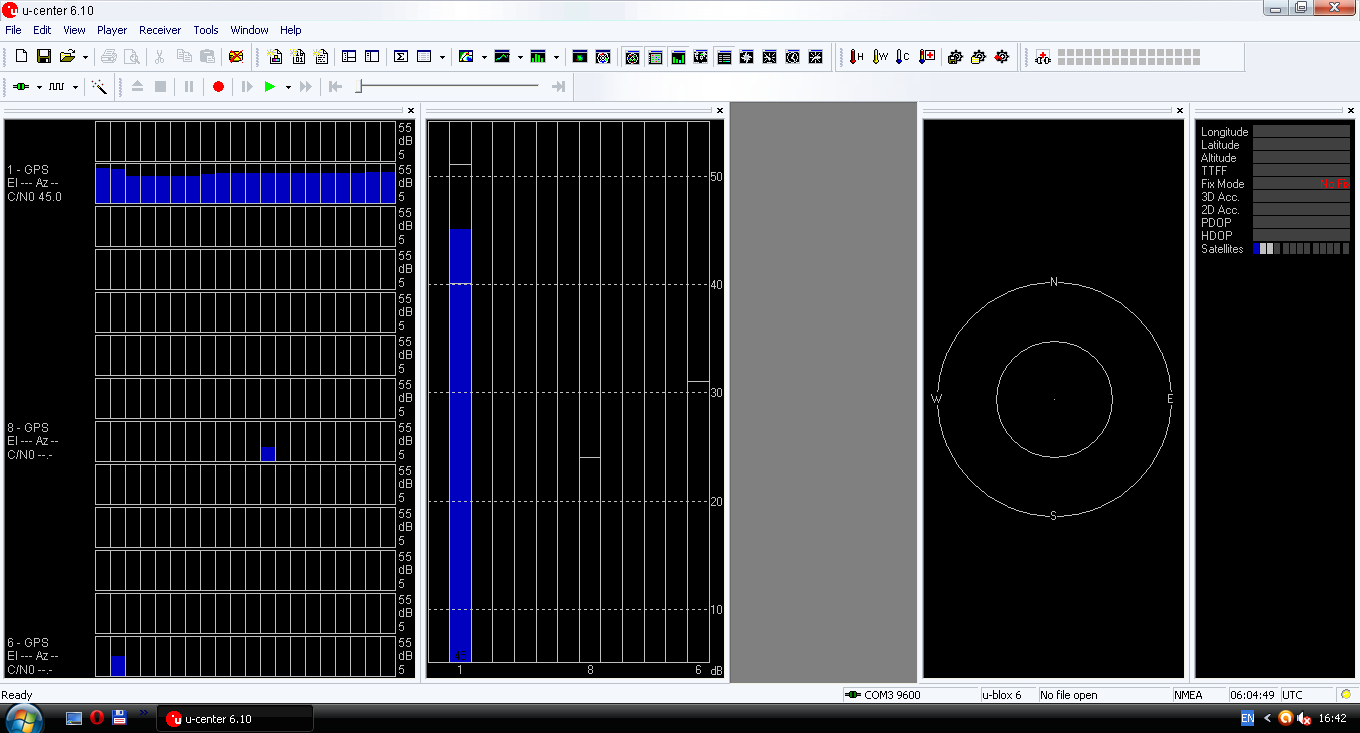Expand the Open file dropdown arrow
Image resolution: width=1360 pixels, height=733 pixels.
pyautogui.click(x=85, y=57)
